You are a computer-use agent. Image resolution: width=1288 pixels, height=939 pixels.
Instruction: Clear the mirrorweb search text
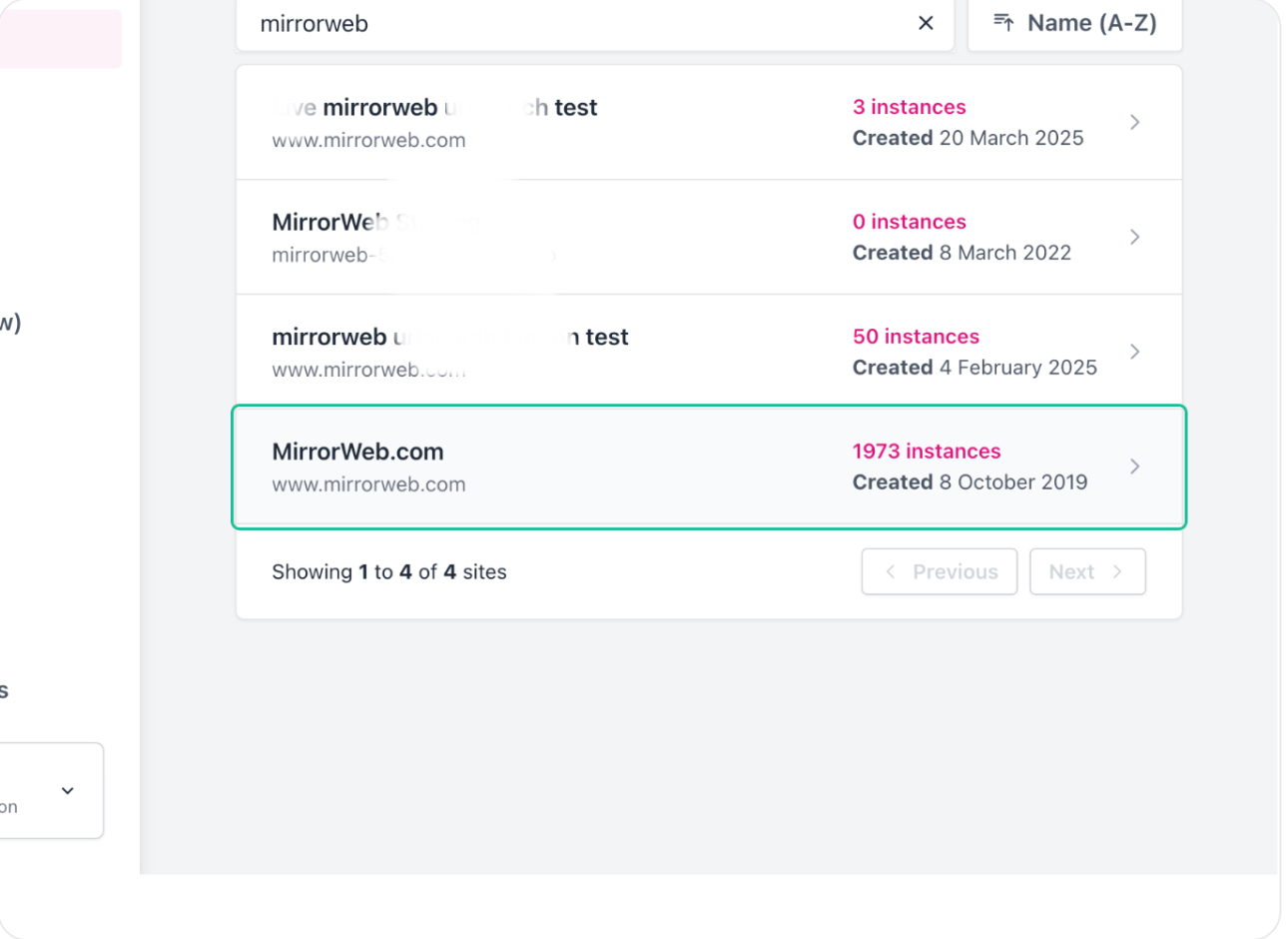click(x=926, y=23)
